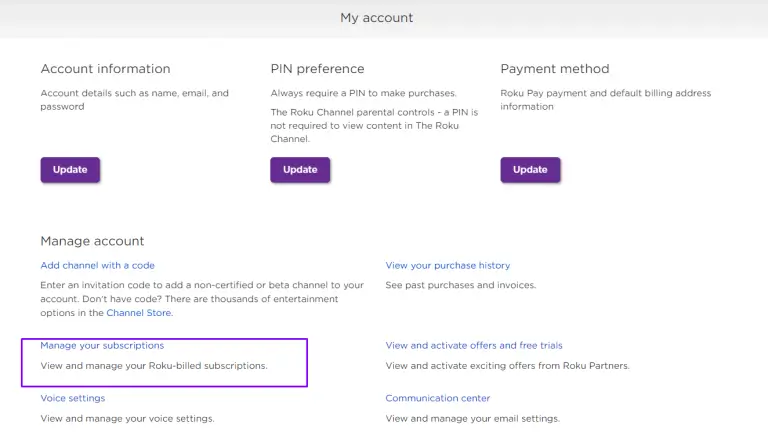The width and height of the screenshot is (768, 439).
Task: Click the 'See past purchases and invoices' text
Action: point(460,285)
